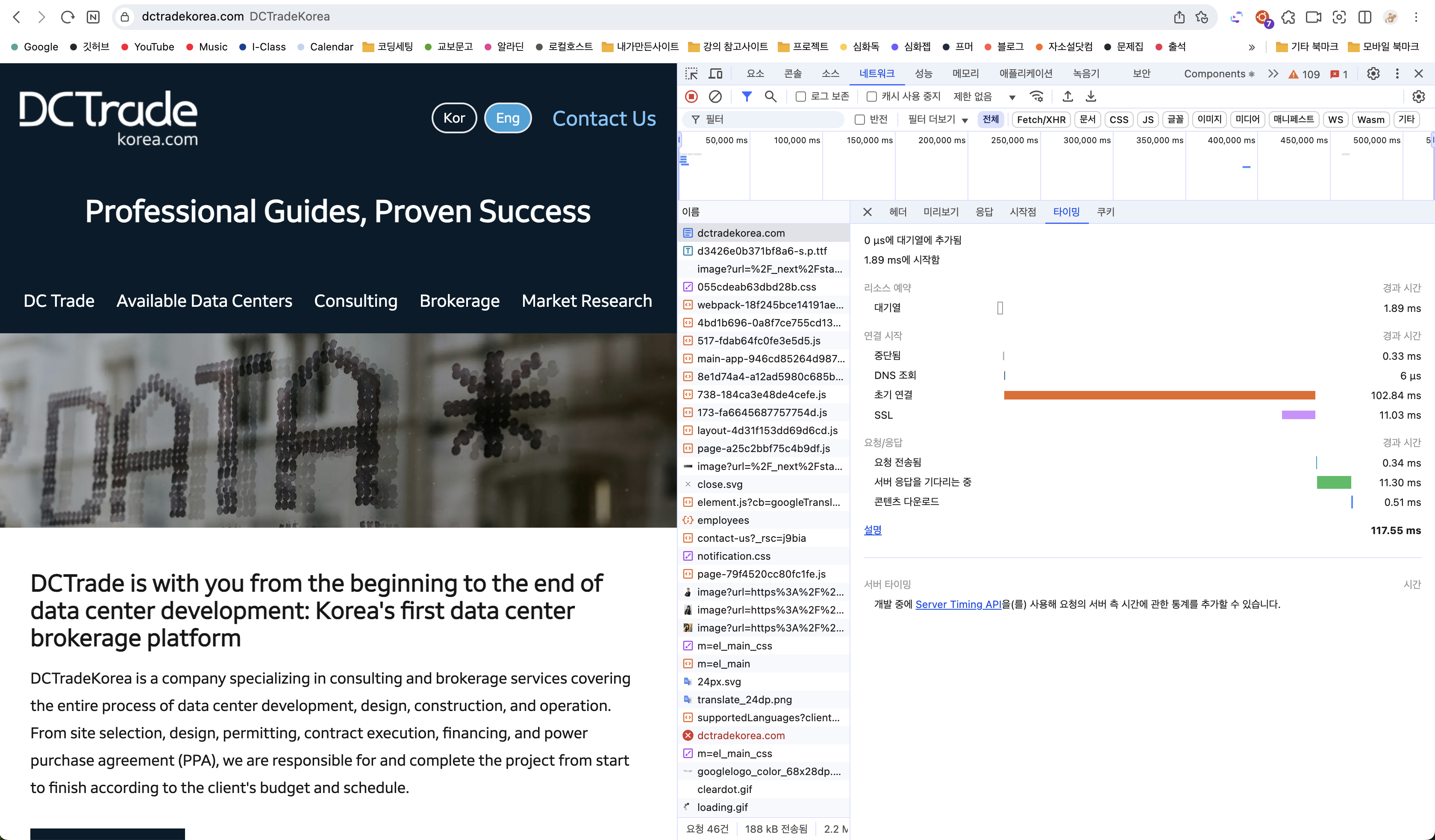Viewport: 1435px width, 840px height.
Task: Click the Contact Us link
Action: pyautogui.click(x=603, y=118)
